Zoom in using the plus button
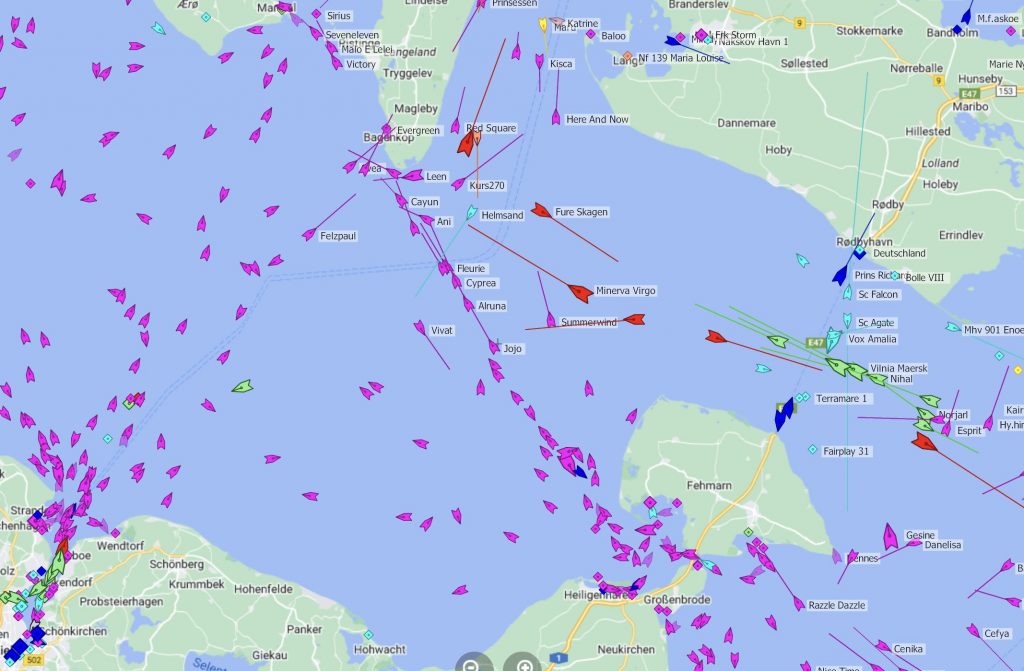1024x671 pixels. (523, 664)
